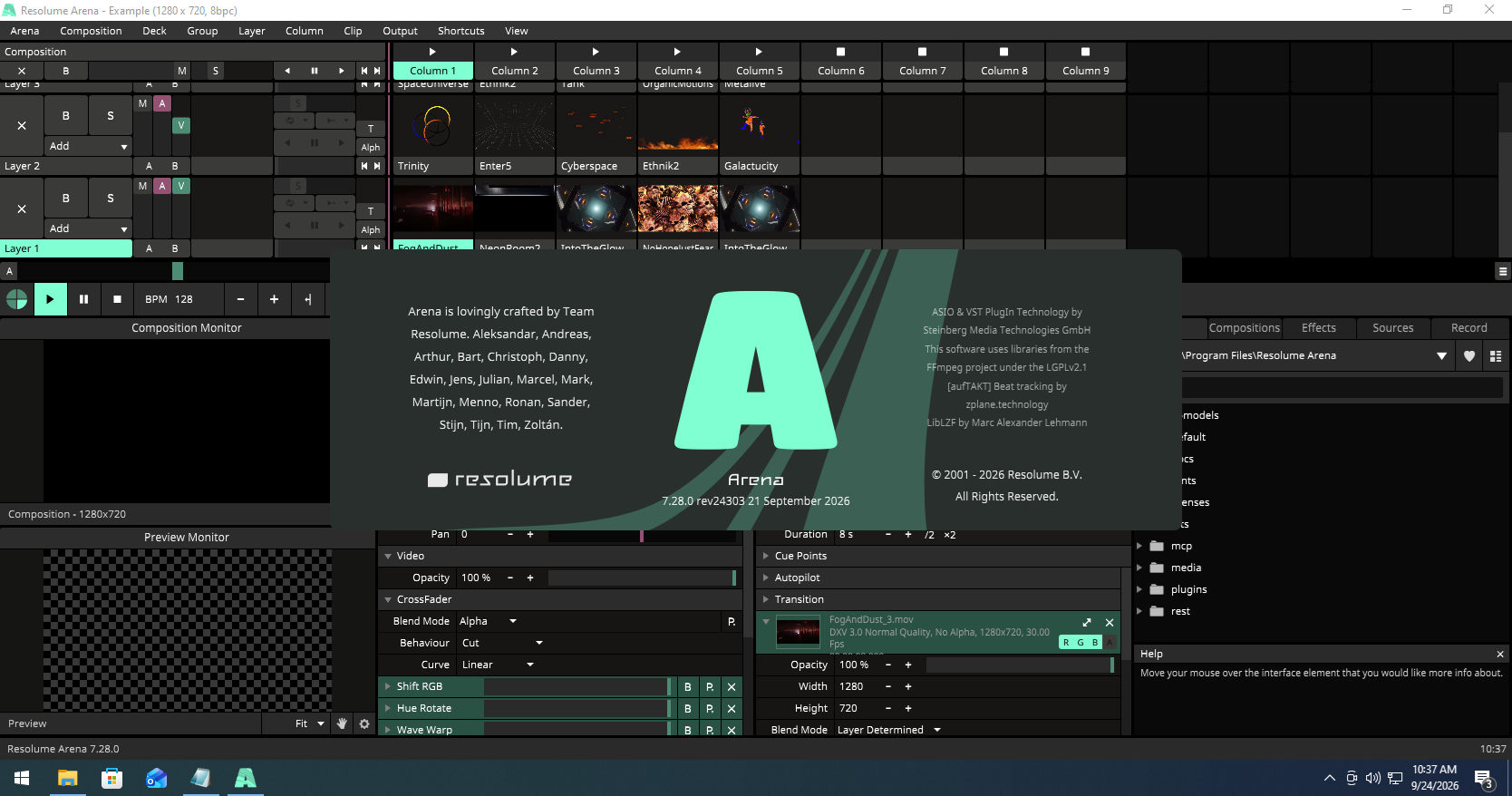Open the Output menu

[x=400, y=31]
